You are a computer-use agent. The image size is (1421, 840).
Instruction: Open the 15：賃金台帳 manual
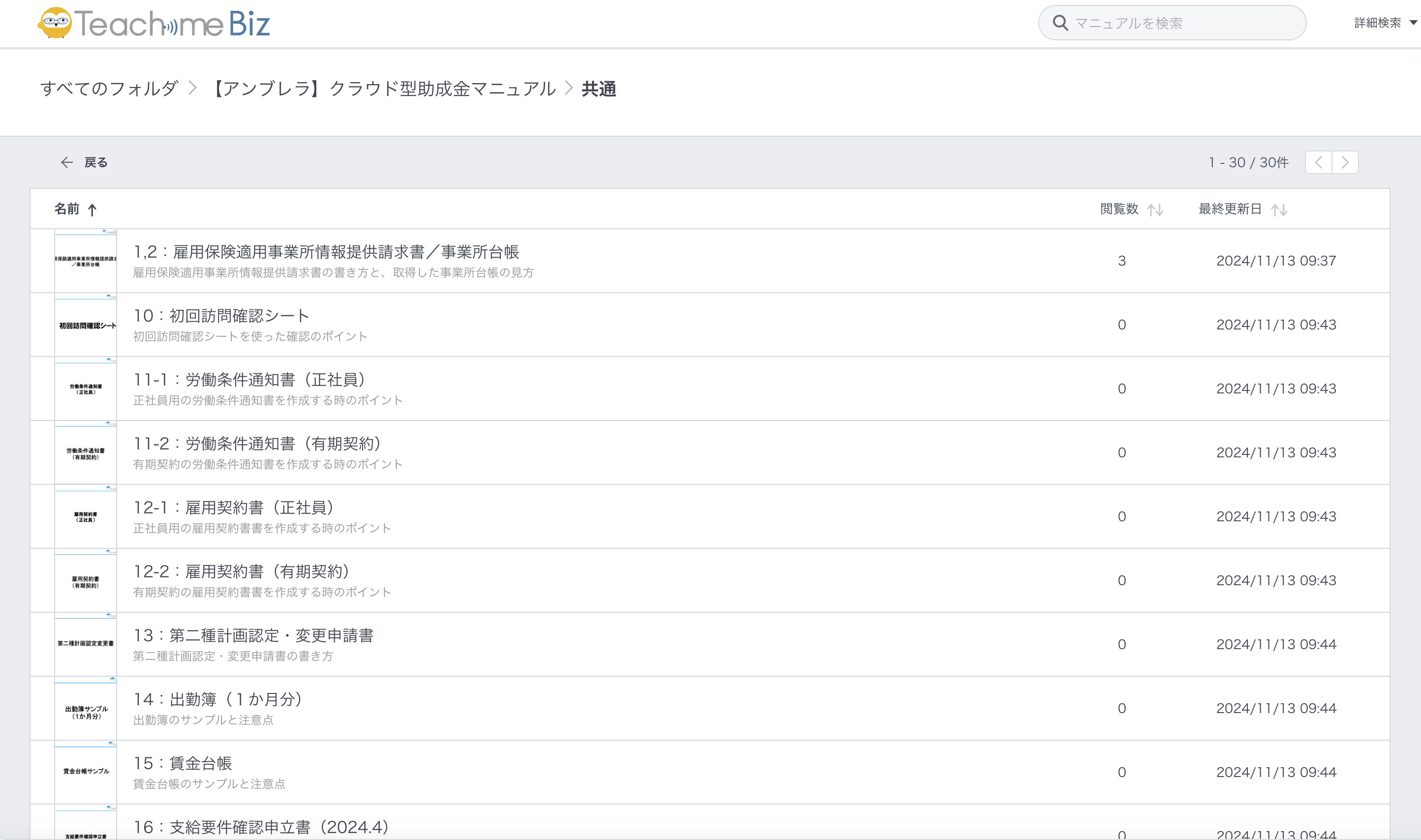point(182,764)
